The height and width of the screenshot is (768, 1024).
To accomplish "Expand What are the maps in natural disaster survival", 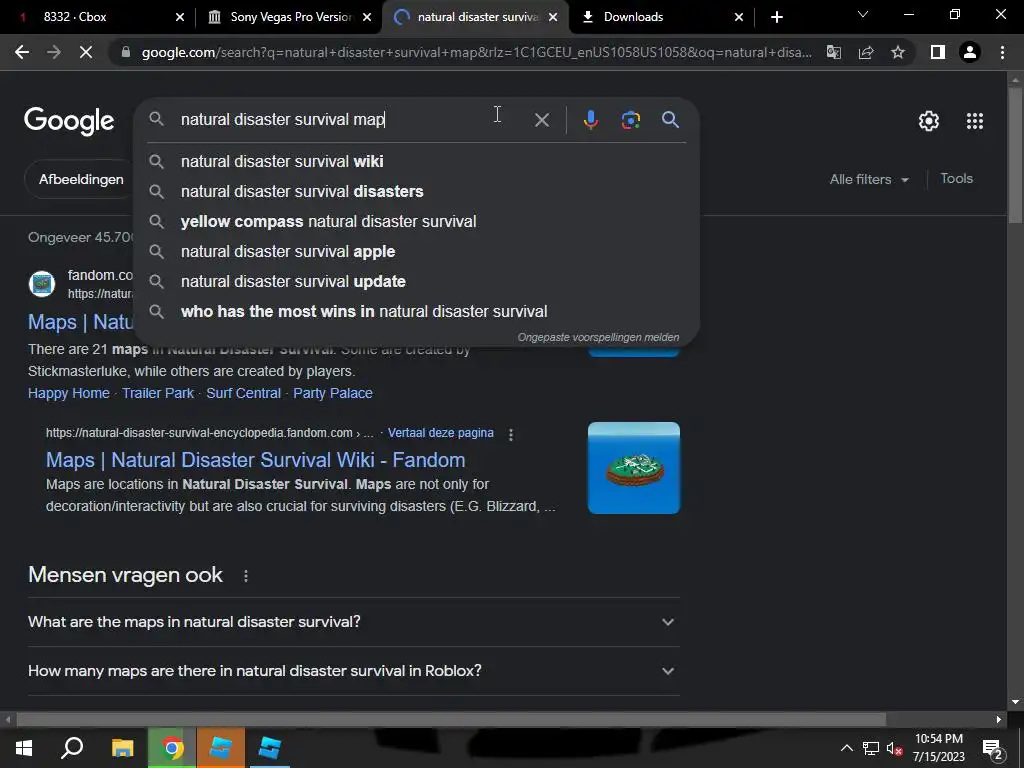I will pos(353,622).
